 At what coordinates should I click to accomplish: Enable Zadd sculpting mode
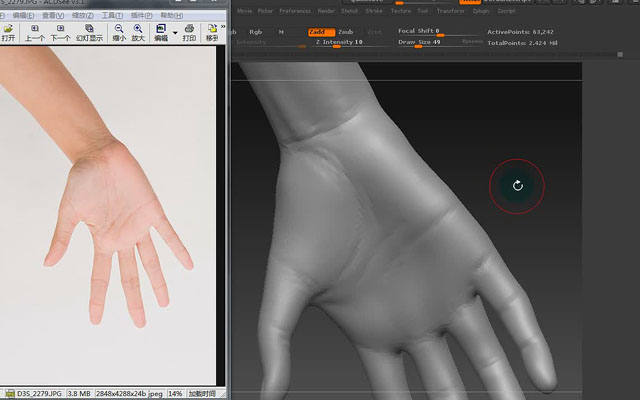tap(322, 32)
